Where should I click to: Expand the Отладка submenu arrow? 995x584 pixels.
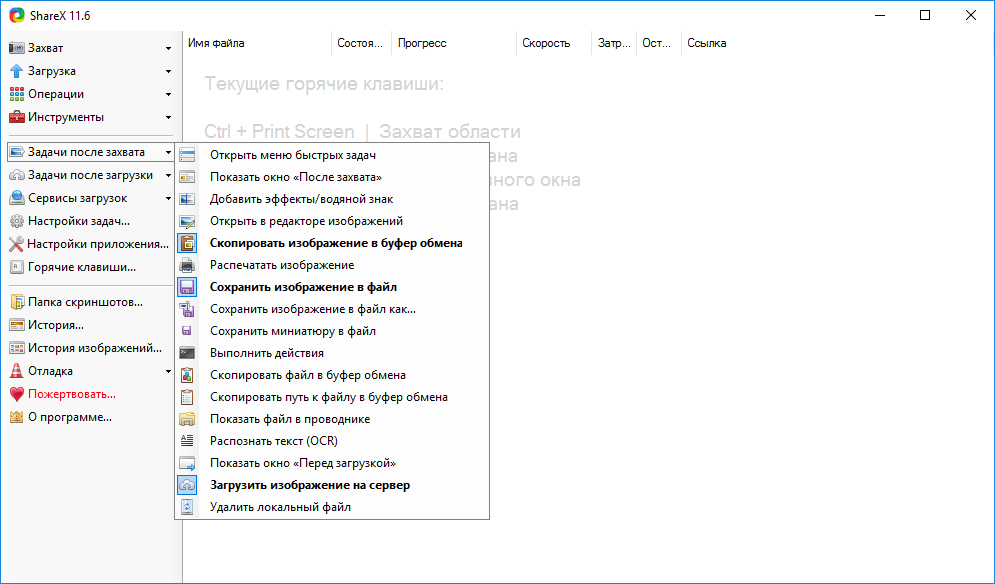coord(168,371)
